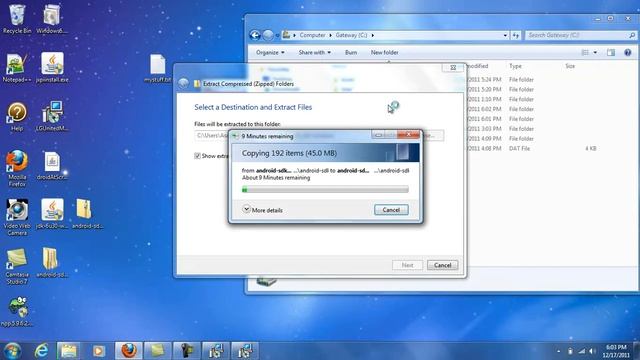Switch to Firefox in the taskbar
640x360 pixels.
pos(129,351)
